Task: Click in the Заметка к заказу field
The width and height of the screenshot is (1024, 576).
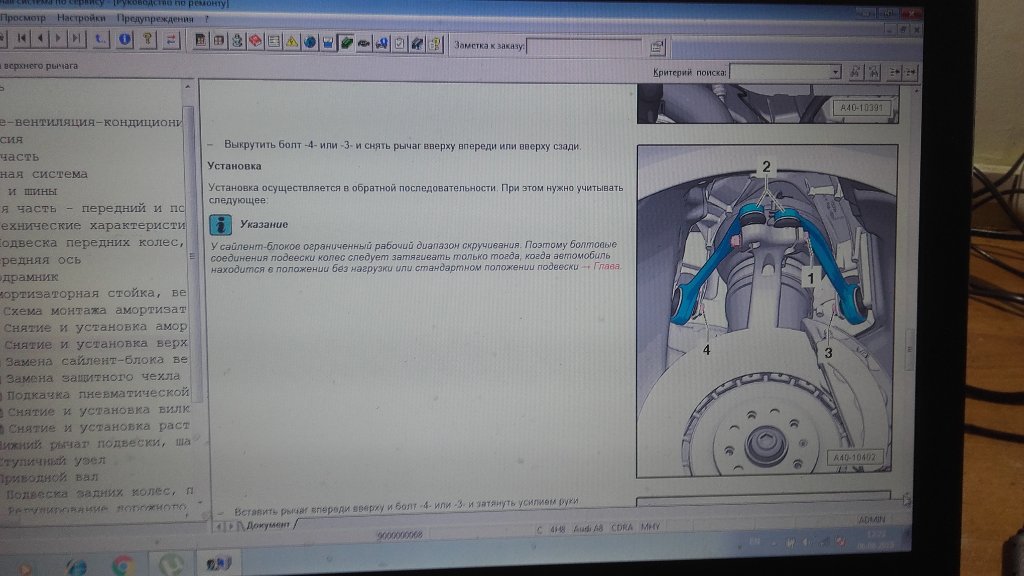Action: [x=585, y=46]
